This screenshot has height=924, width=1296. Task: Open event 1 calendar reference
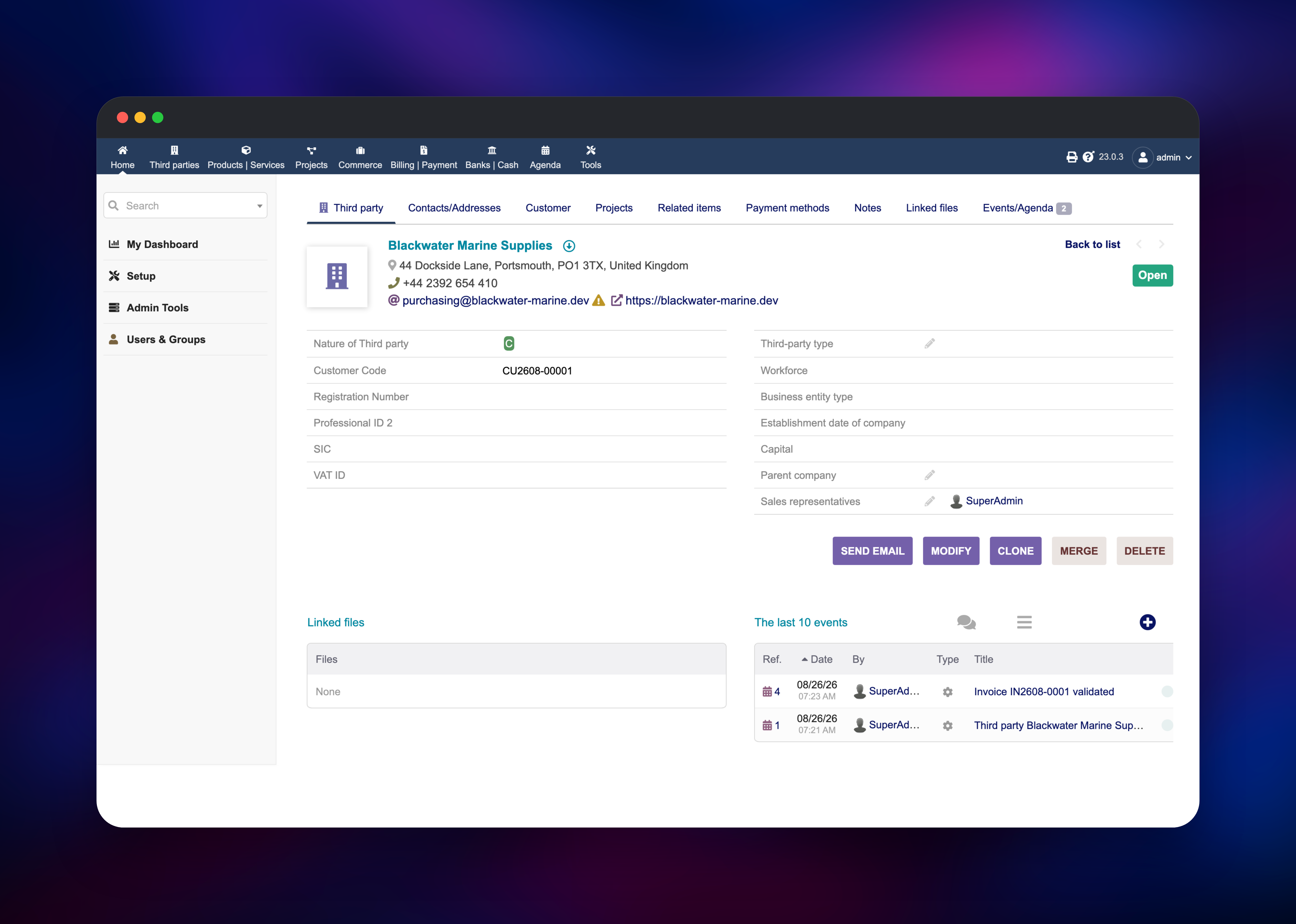(x=771, y=725)
